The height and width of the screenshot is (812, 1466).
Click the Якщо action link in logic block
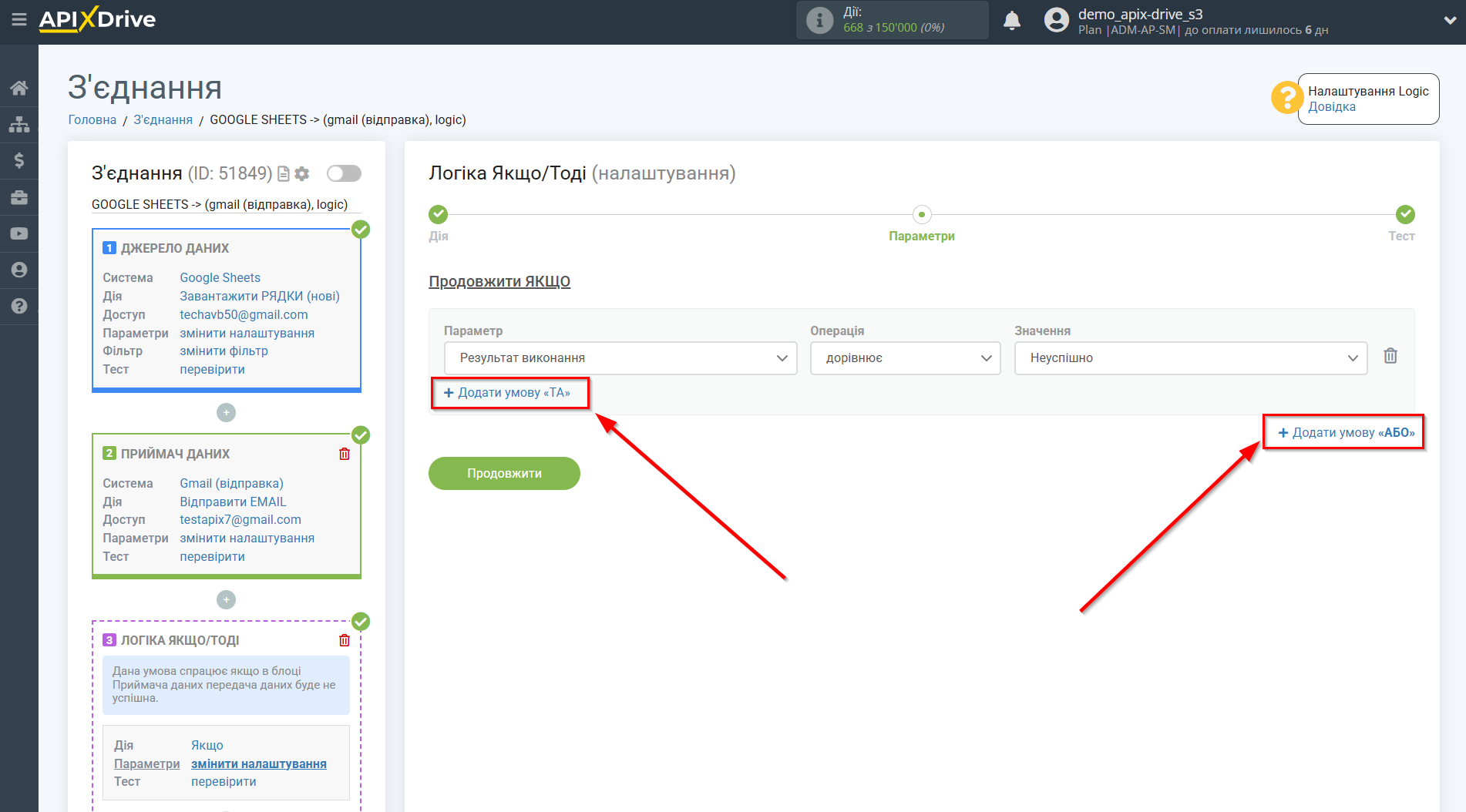(x=207, y=745)
